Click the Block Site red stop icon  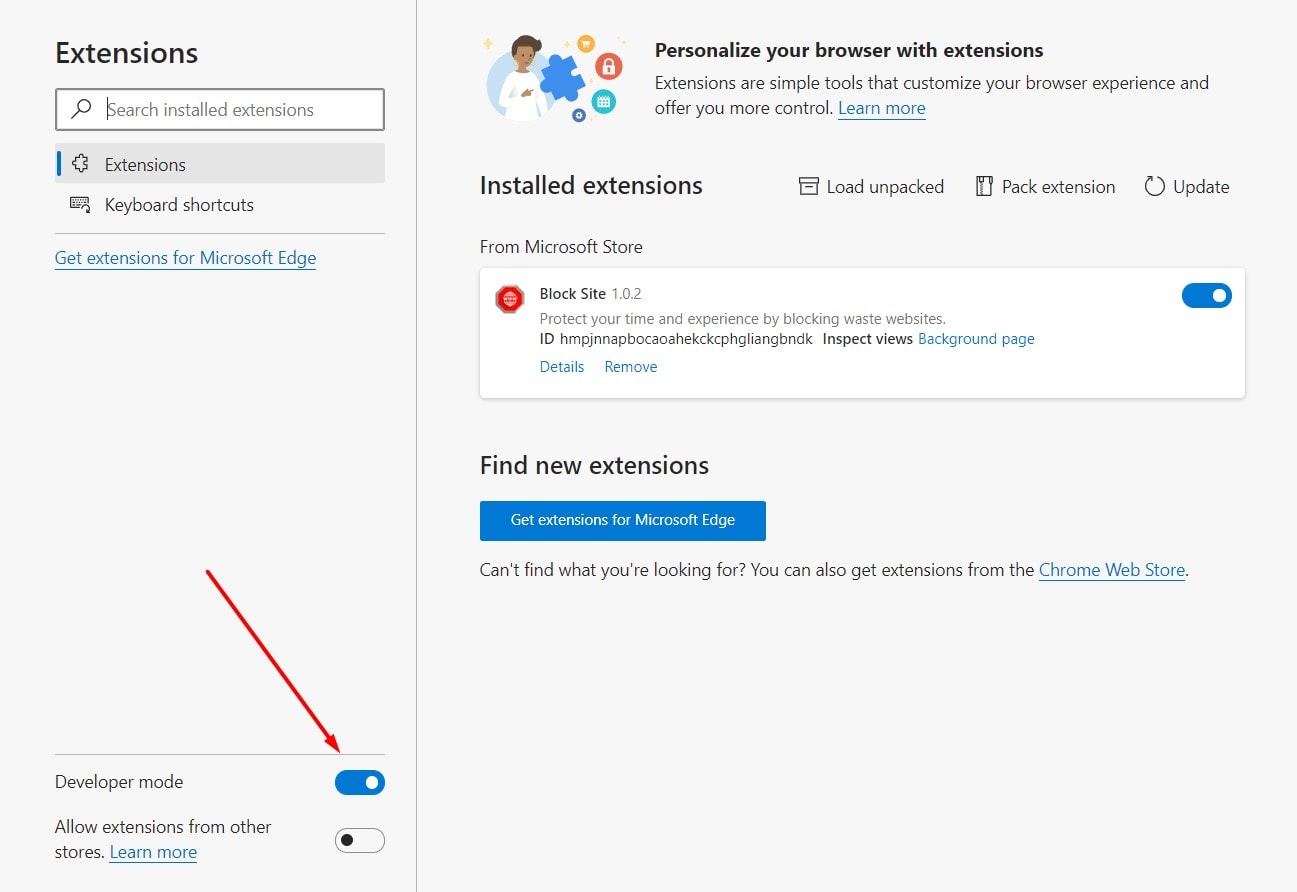510,299
